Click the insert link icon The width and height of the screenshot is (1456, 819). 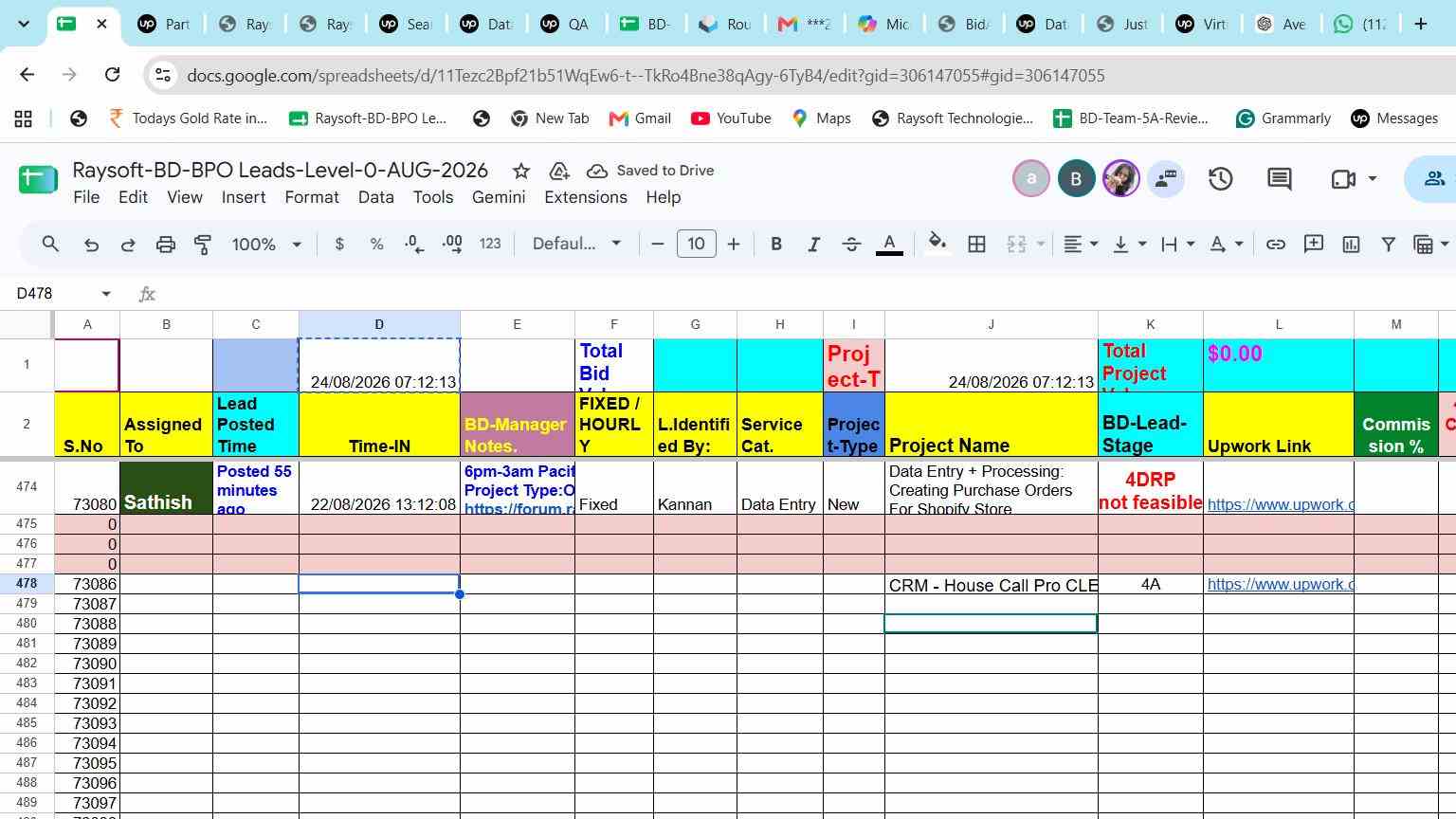(x=1276, y=244)
